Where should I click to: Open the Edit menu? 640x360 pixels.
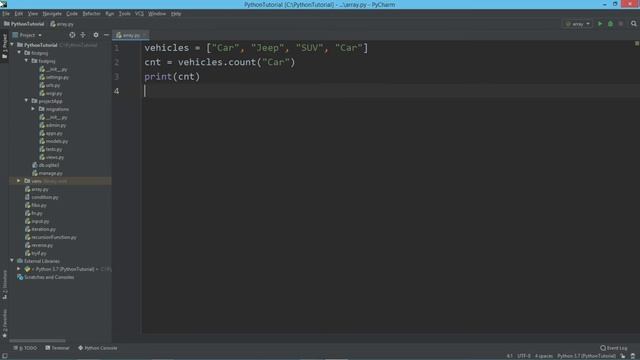(x=19, y=14)
